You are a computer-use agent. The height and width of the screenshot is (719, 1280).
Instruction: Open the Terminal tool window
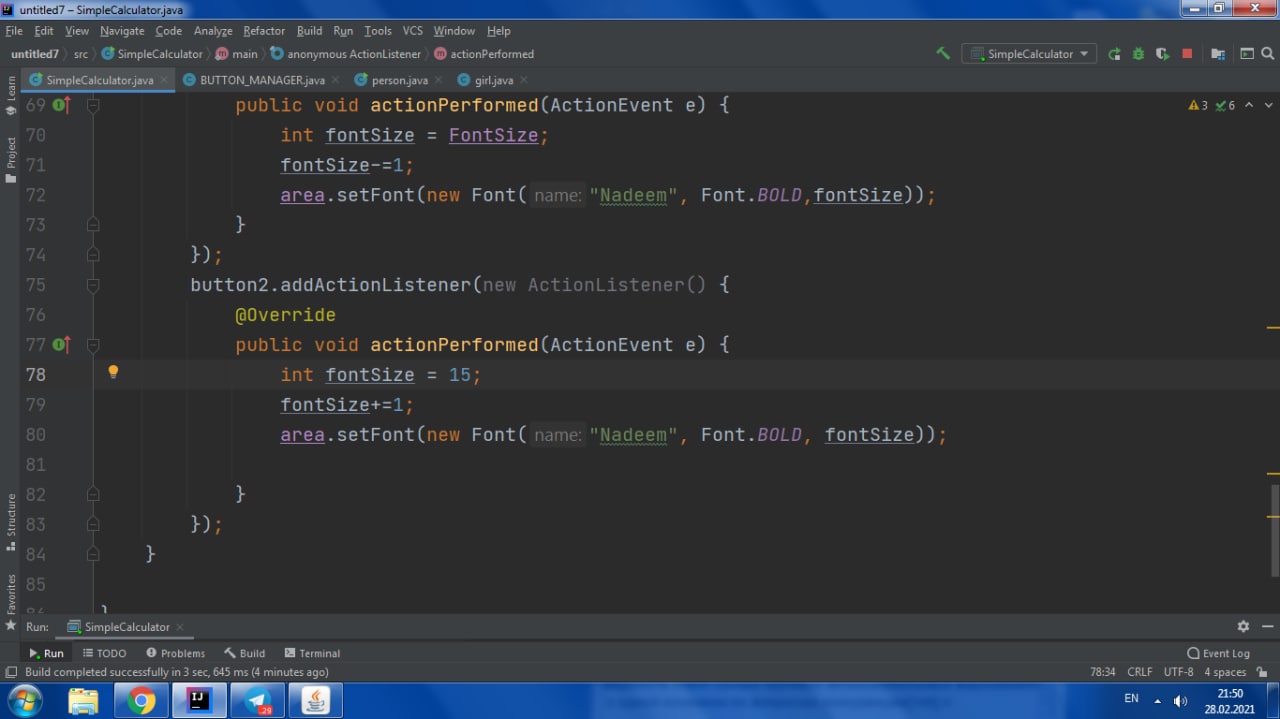pyautogui.click(x=312, y=653)
